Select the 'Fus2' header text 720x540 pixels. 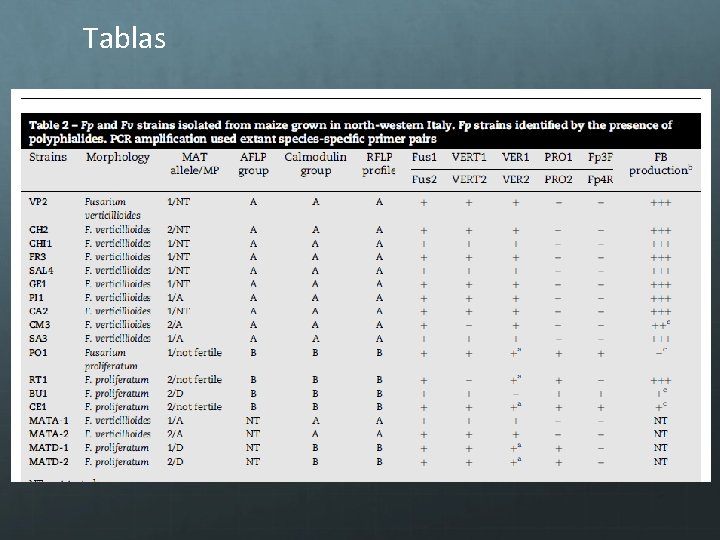(424, 179)
